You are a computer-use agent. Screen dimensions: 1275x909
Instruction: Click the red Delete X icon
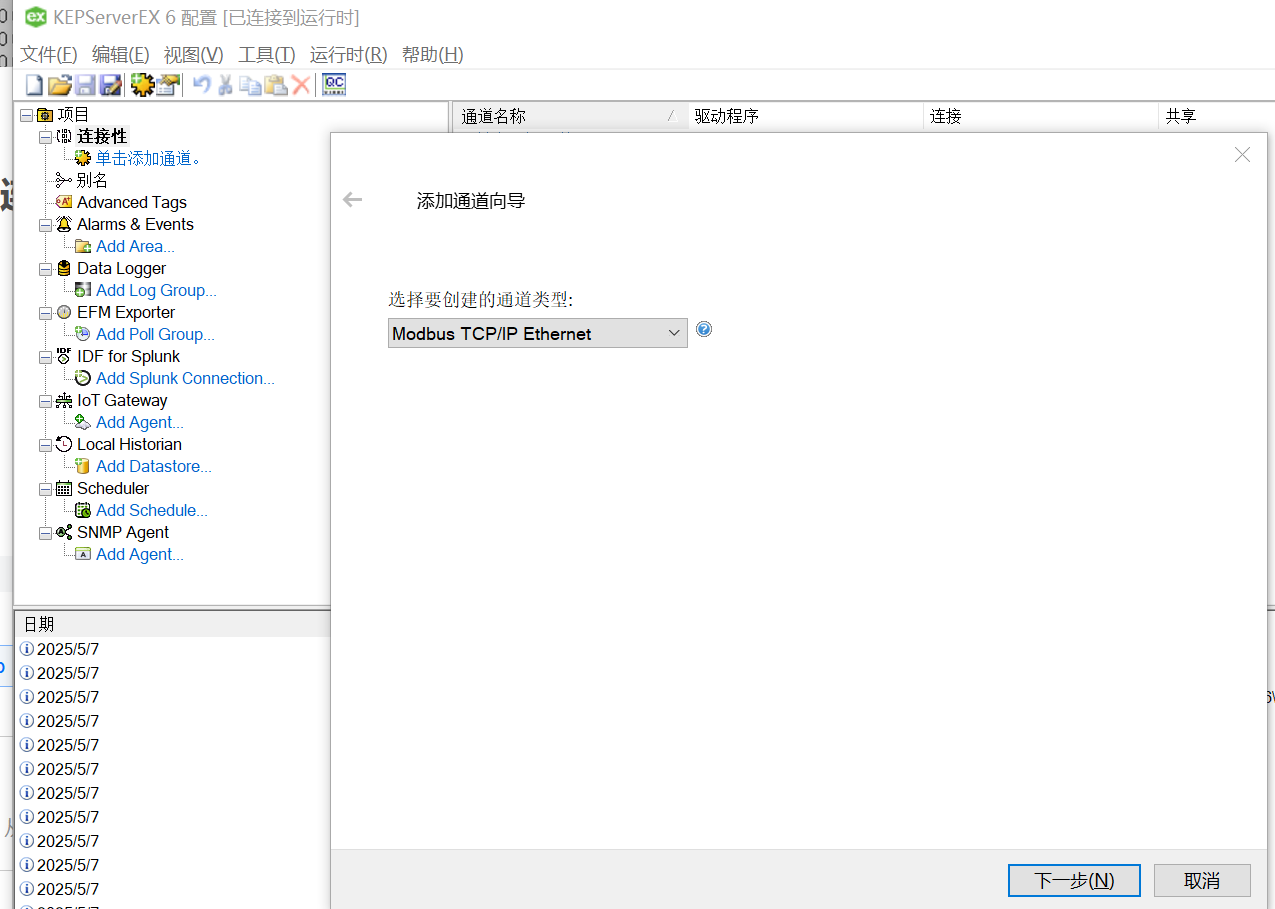(x=301, y=86)
